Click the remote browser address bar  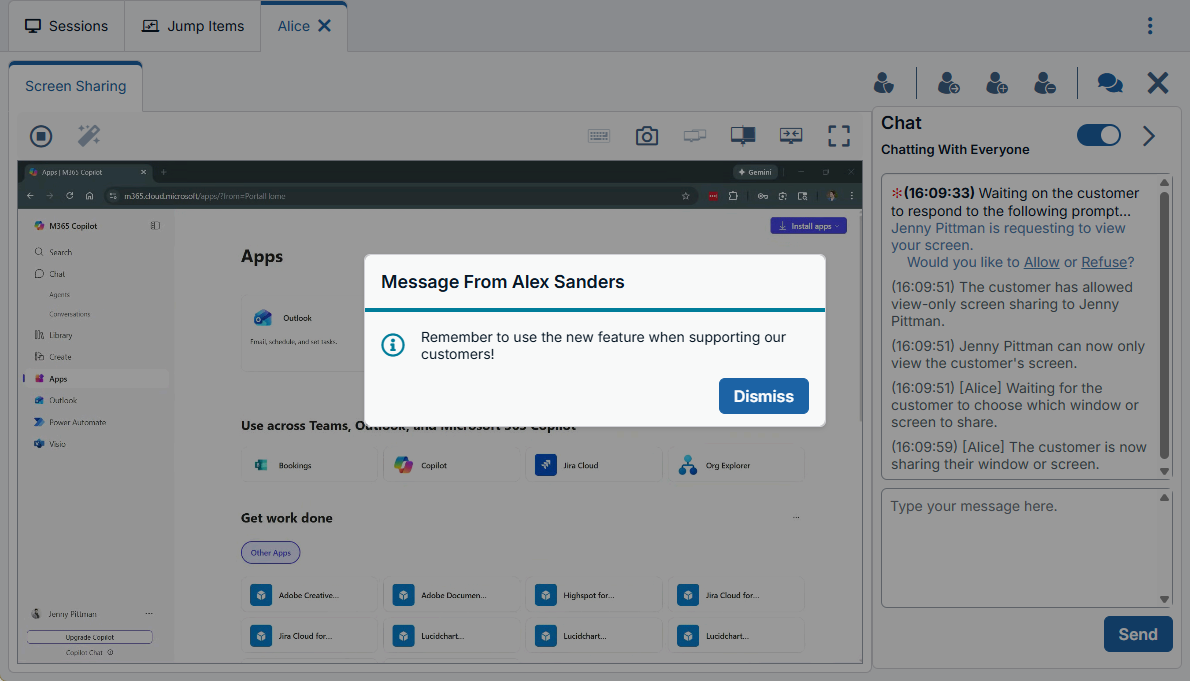pyautogui.click(x=399, y=196)
